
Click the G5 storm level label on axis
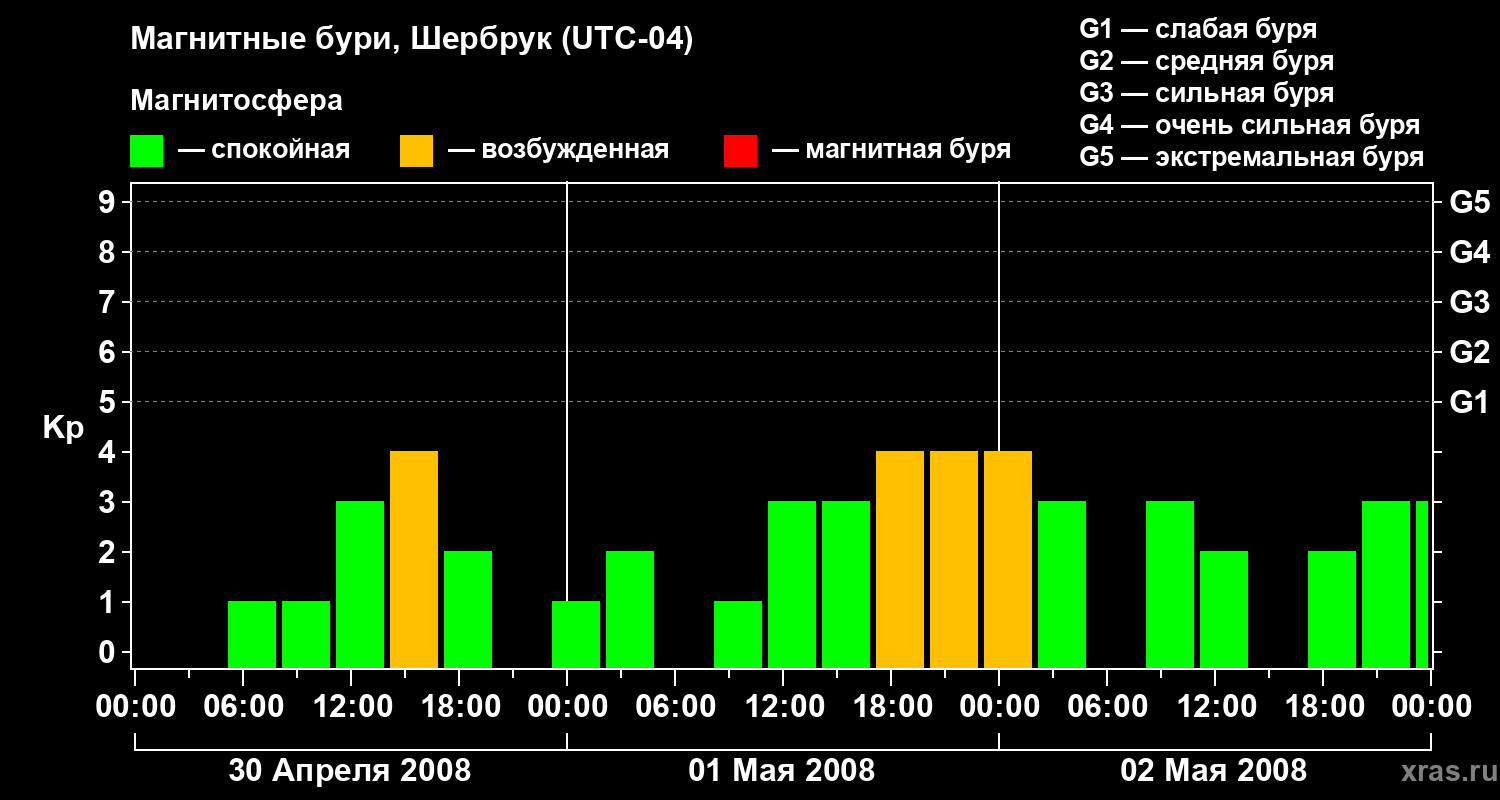coord(1469,203)
